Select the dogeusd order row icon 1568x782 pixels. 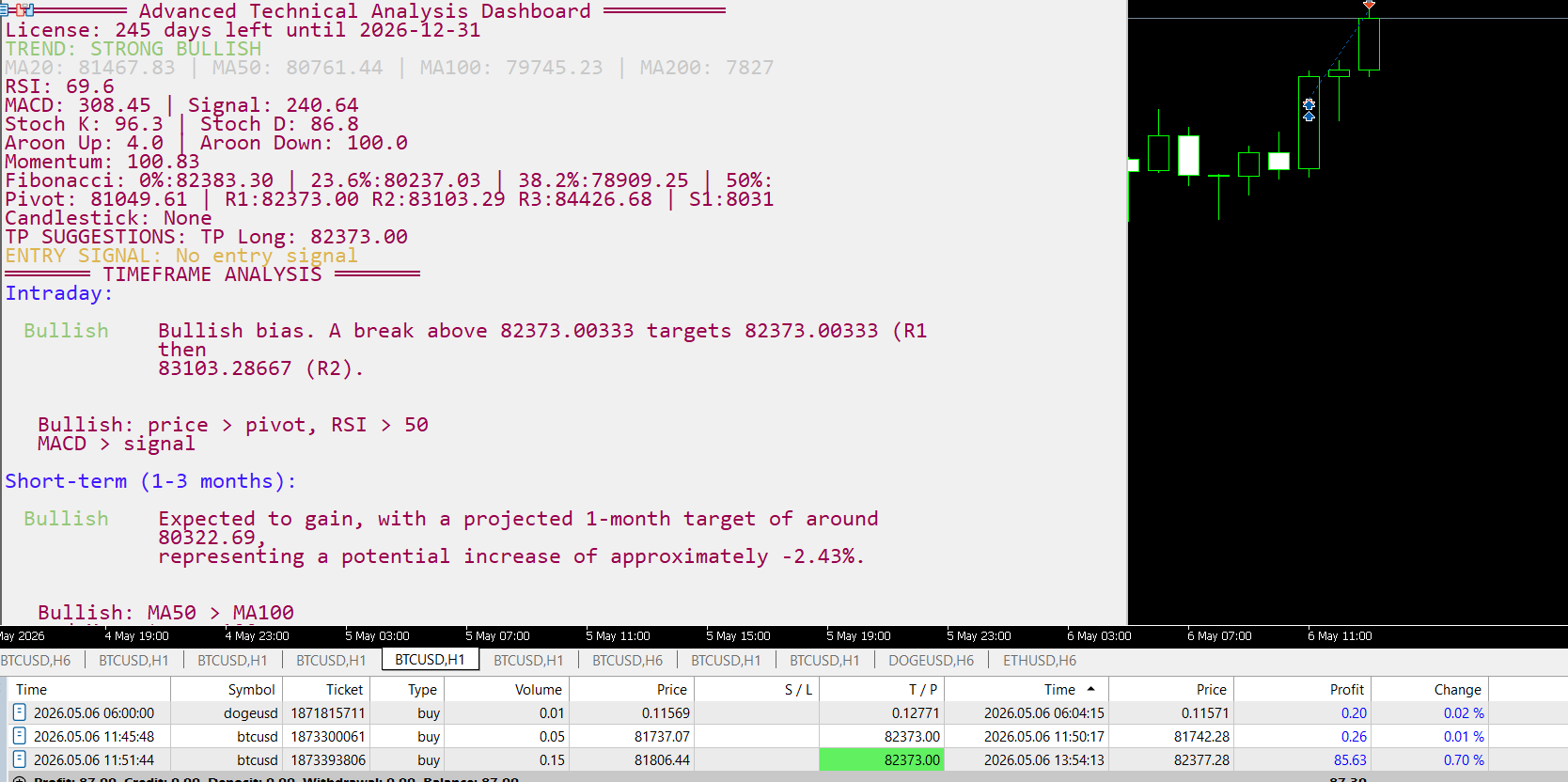(20, 712)
